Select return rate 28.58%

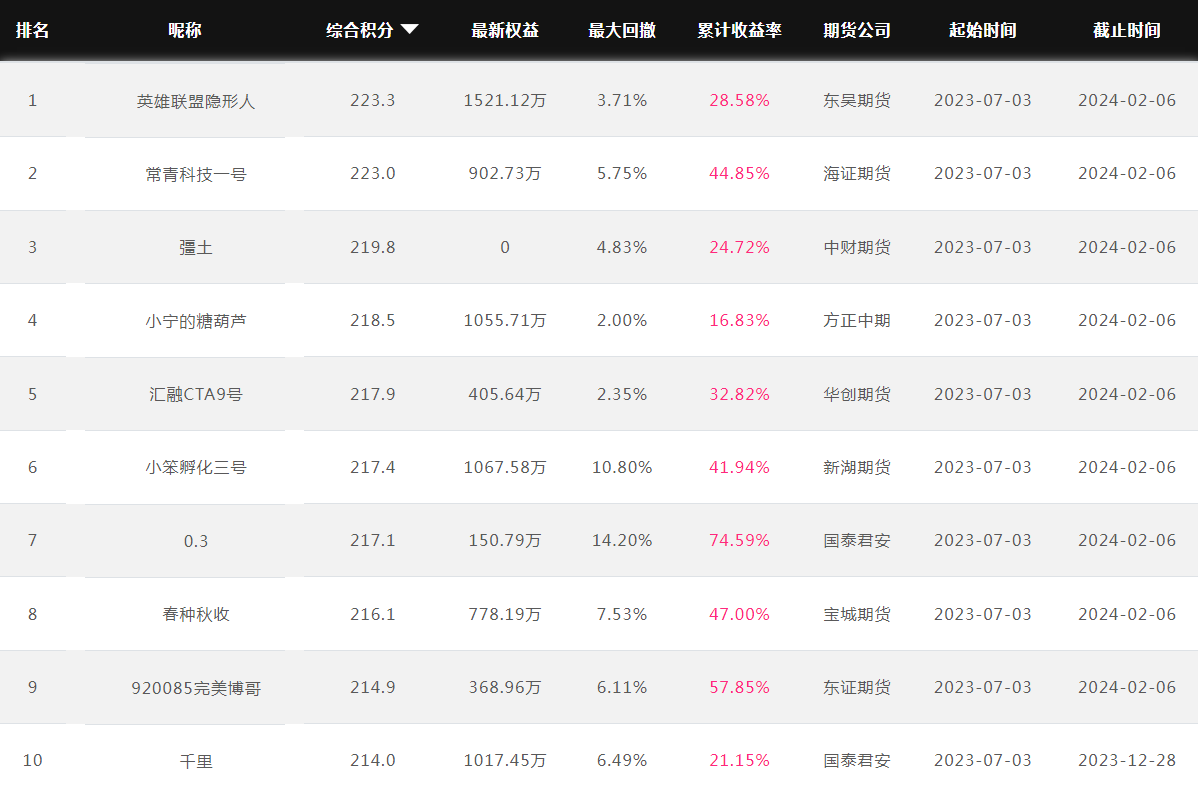coord(740,100)
